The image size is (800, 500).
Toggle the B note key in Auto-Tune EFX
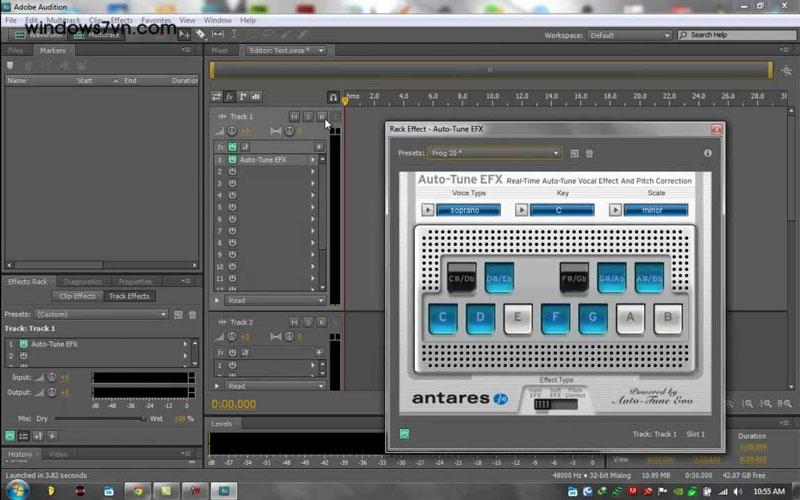(x=668, y=318)
